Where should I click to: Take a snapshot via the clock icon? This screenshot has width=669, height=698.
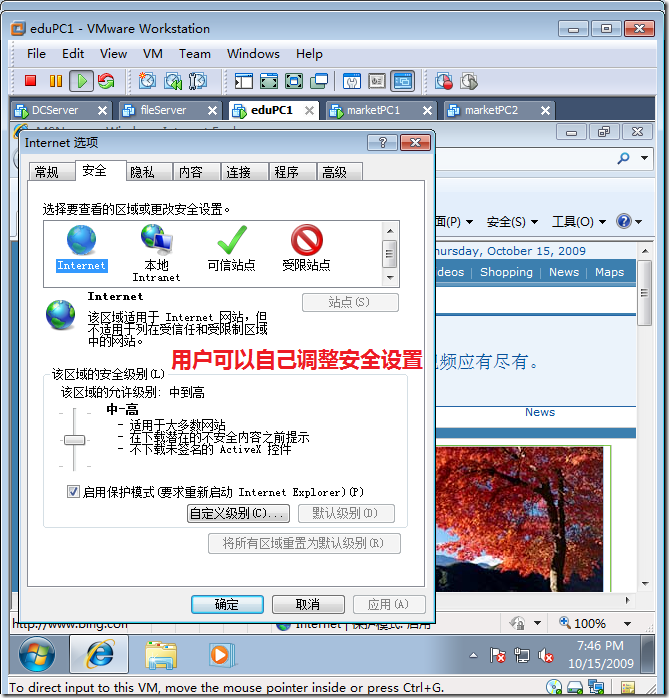(147, 81)
